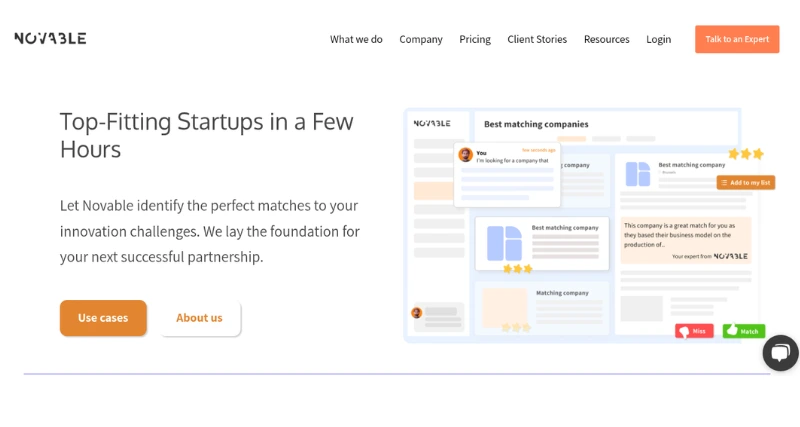Click the Best matching companies heading in the illustration
Image resolution: width=800 pixels, height=427 pixels.
tap(536, 124)
